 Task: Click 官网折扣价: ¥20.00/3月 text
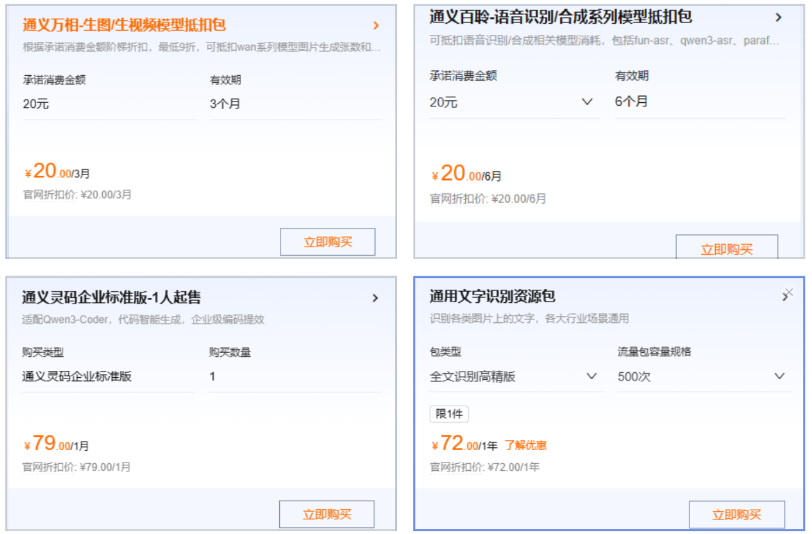click(x=77, y=195)
